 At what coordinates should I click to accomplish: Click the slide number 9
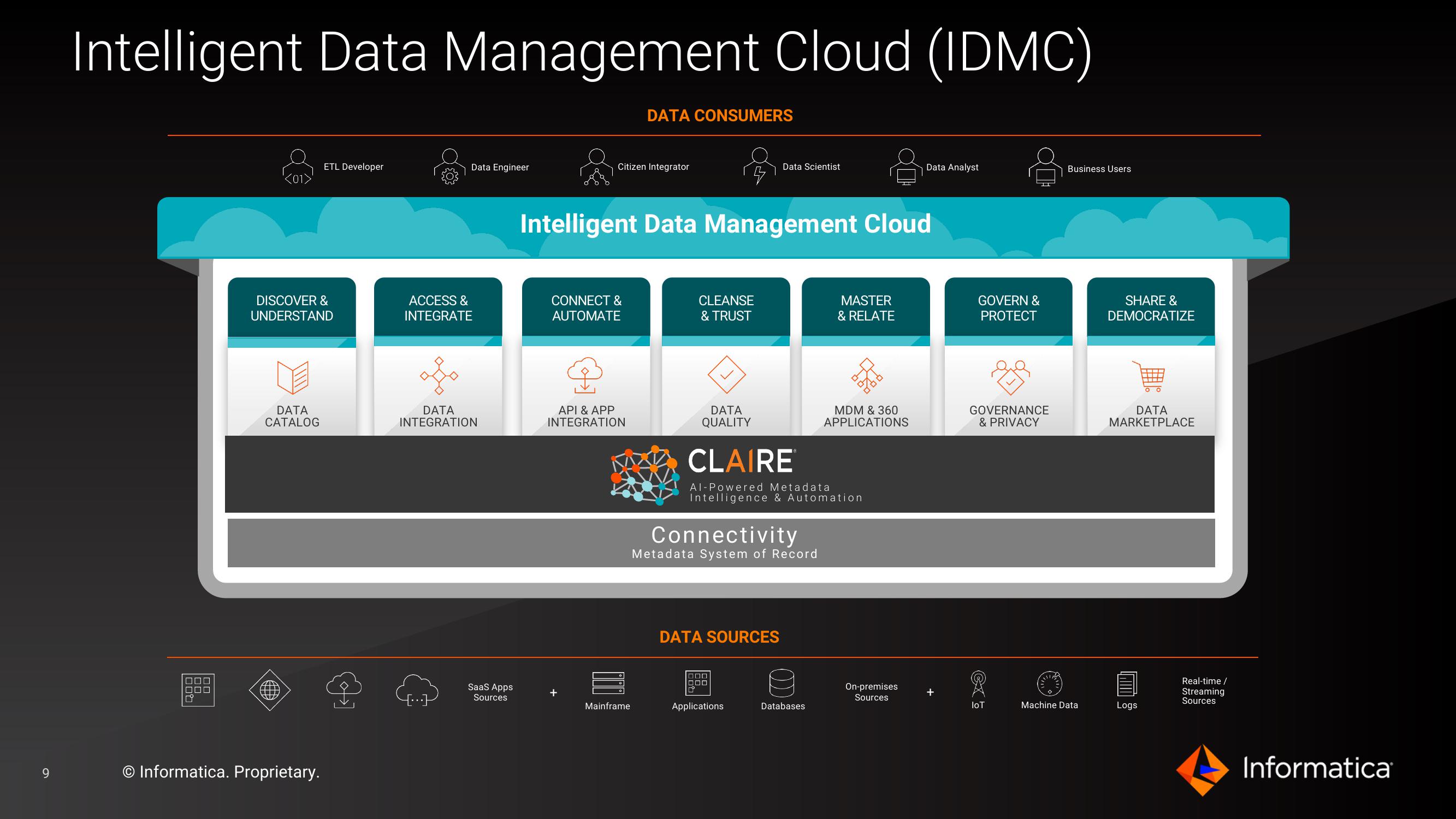click(46, 773)
